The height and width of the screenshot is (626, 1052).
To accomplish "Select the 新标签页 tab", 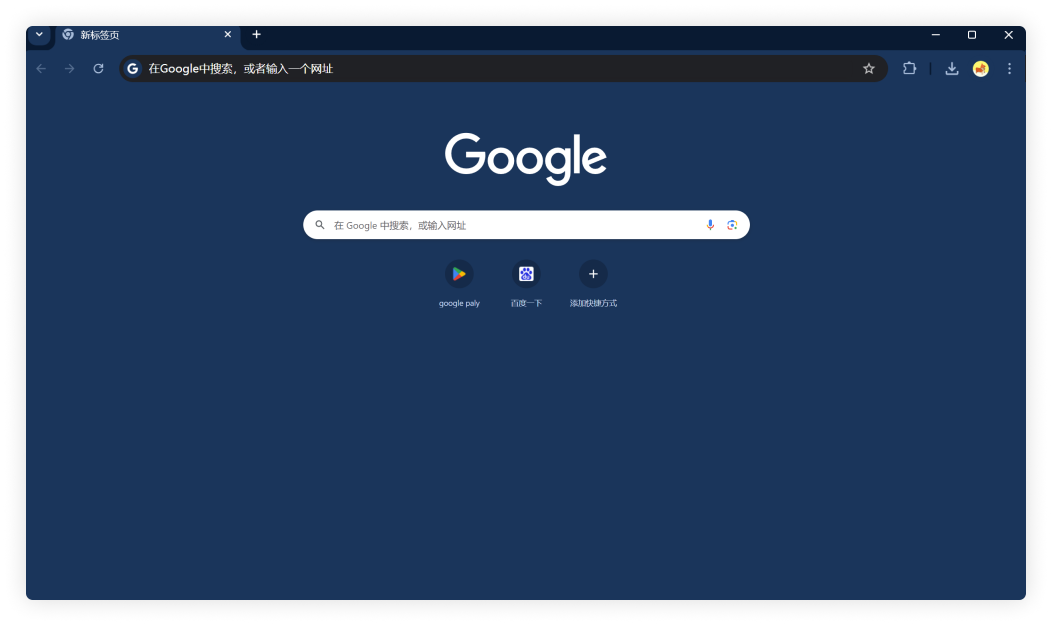I will 140,35.
